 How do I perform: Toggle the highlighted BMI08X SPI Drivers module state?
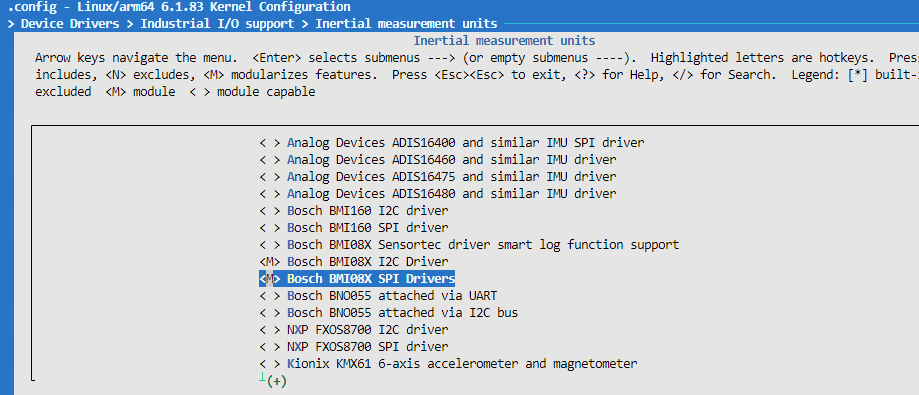(270, 278)
